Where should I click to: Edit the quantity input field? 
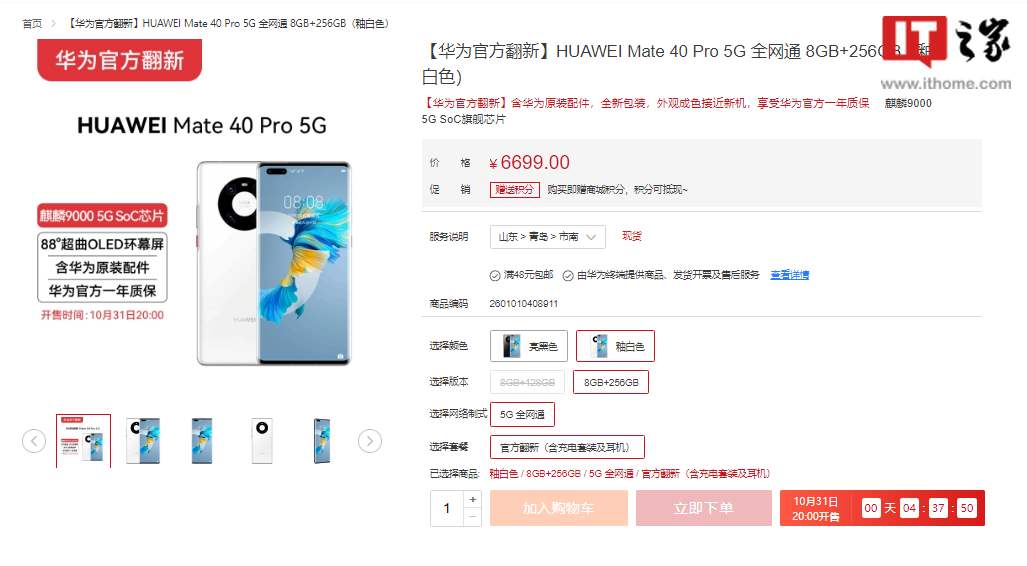click(x=447, y=508)
